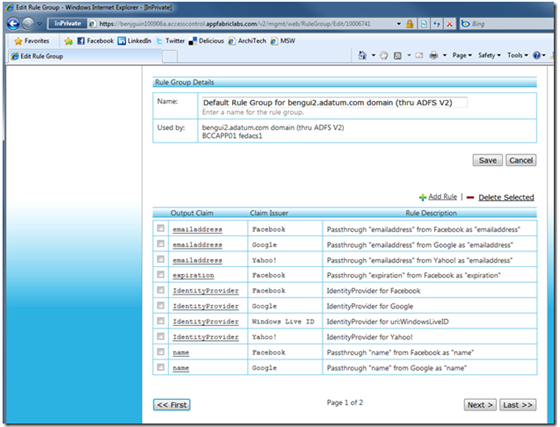
Task: Open the ArchiTech favorites link
Action: (x=248, y=41)
